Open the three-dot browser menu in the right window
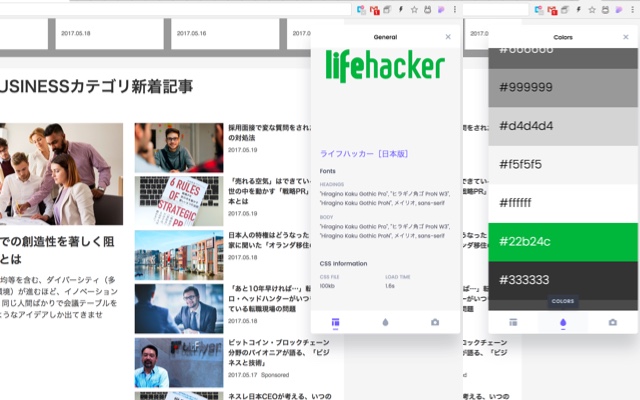Image resolution: width=640 pixels, height=400 pixels. pyautogui.click(x=632, y=9)
